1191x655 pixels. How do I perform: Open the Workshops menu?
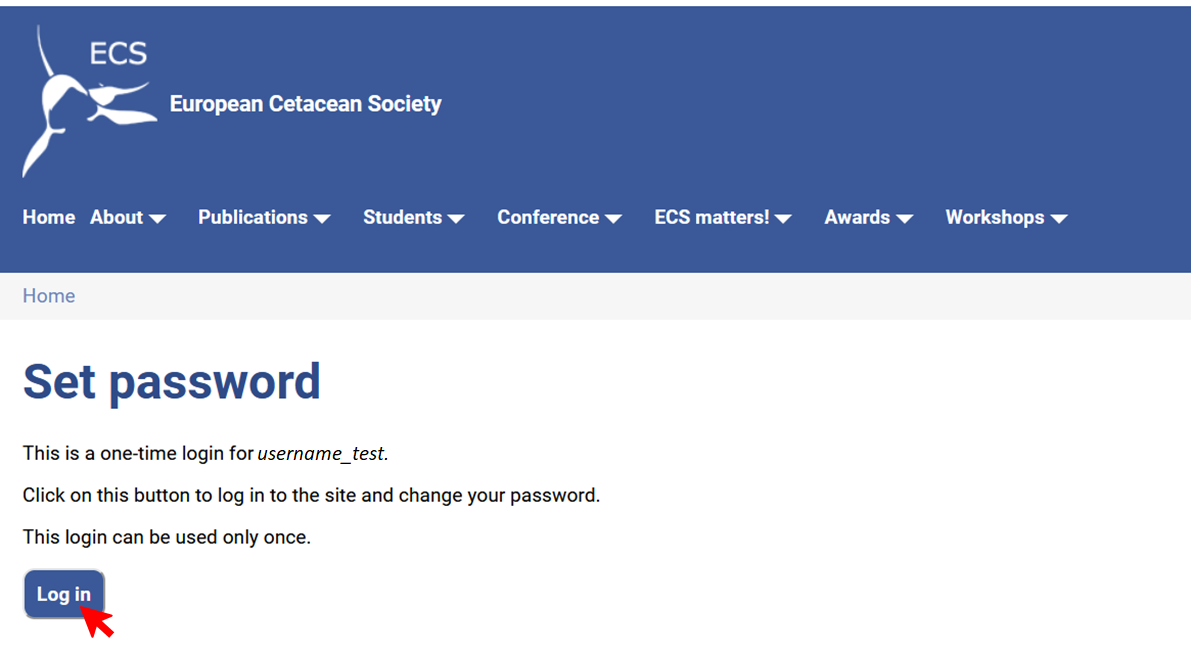click(995, 217)
